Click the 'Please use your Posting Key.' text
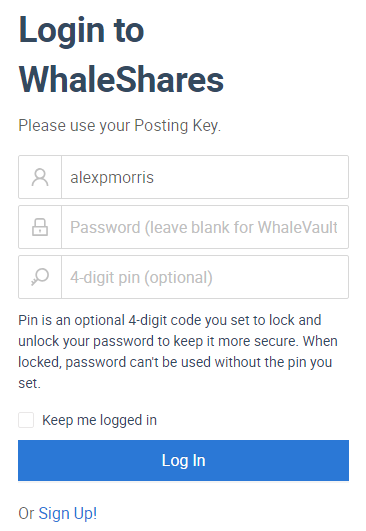This screenshot has width=366, height=531. 120,126
